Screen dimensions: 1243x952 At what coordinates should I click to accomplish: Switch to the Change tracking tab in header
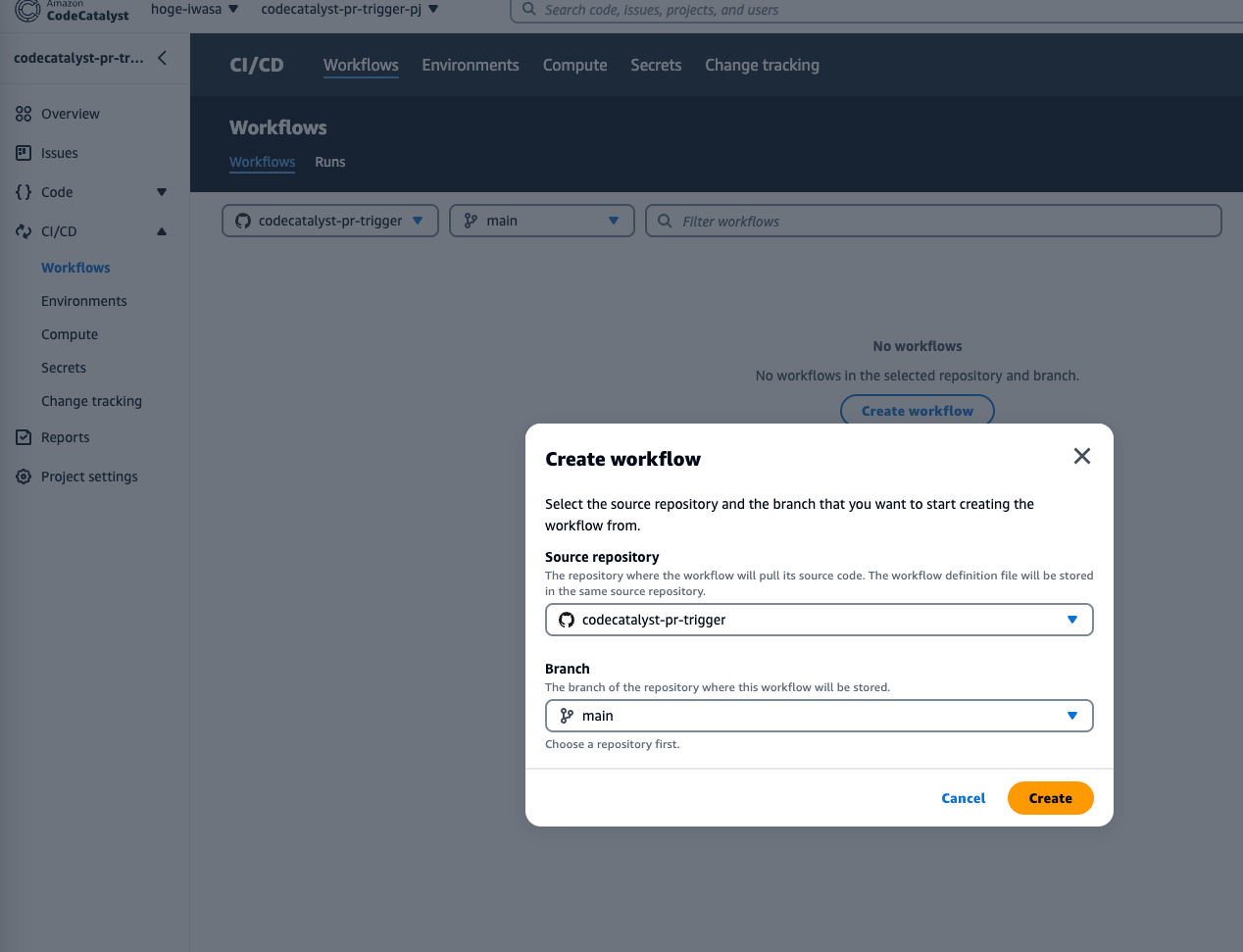pos(762,65)
